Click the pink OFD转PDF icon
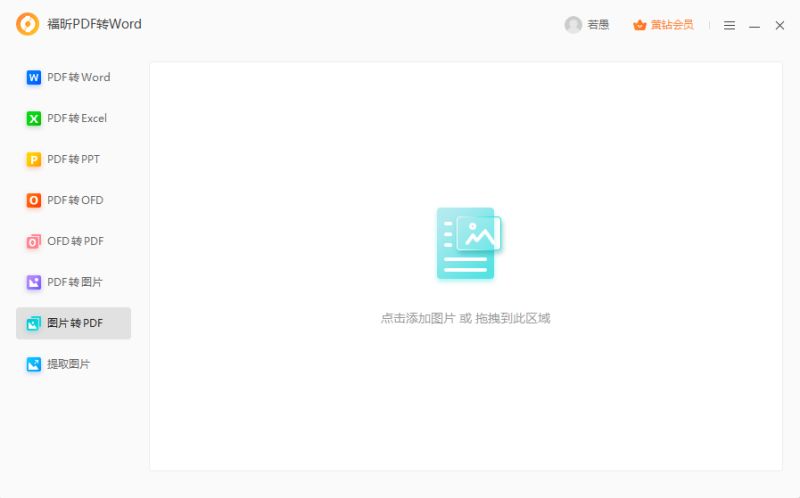 34,241
